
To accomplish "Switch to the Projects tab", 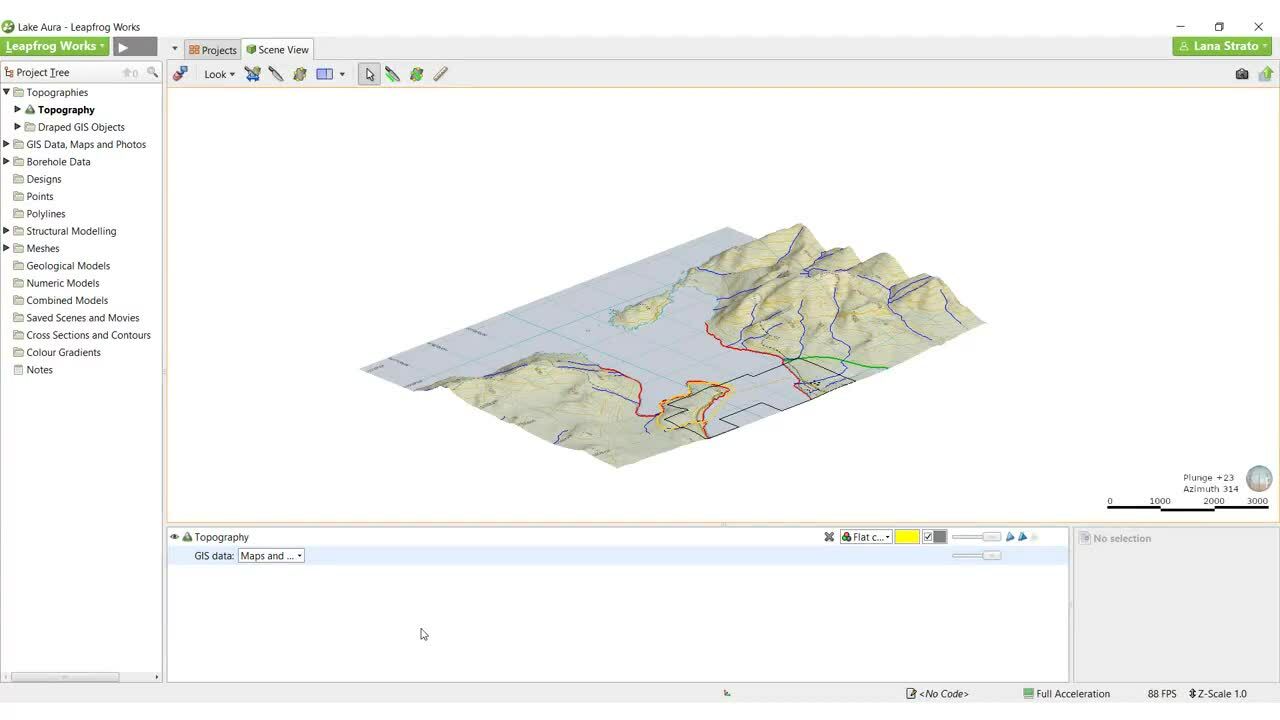I will pyautogui.click(x=213, y=50).
